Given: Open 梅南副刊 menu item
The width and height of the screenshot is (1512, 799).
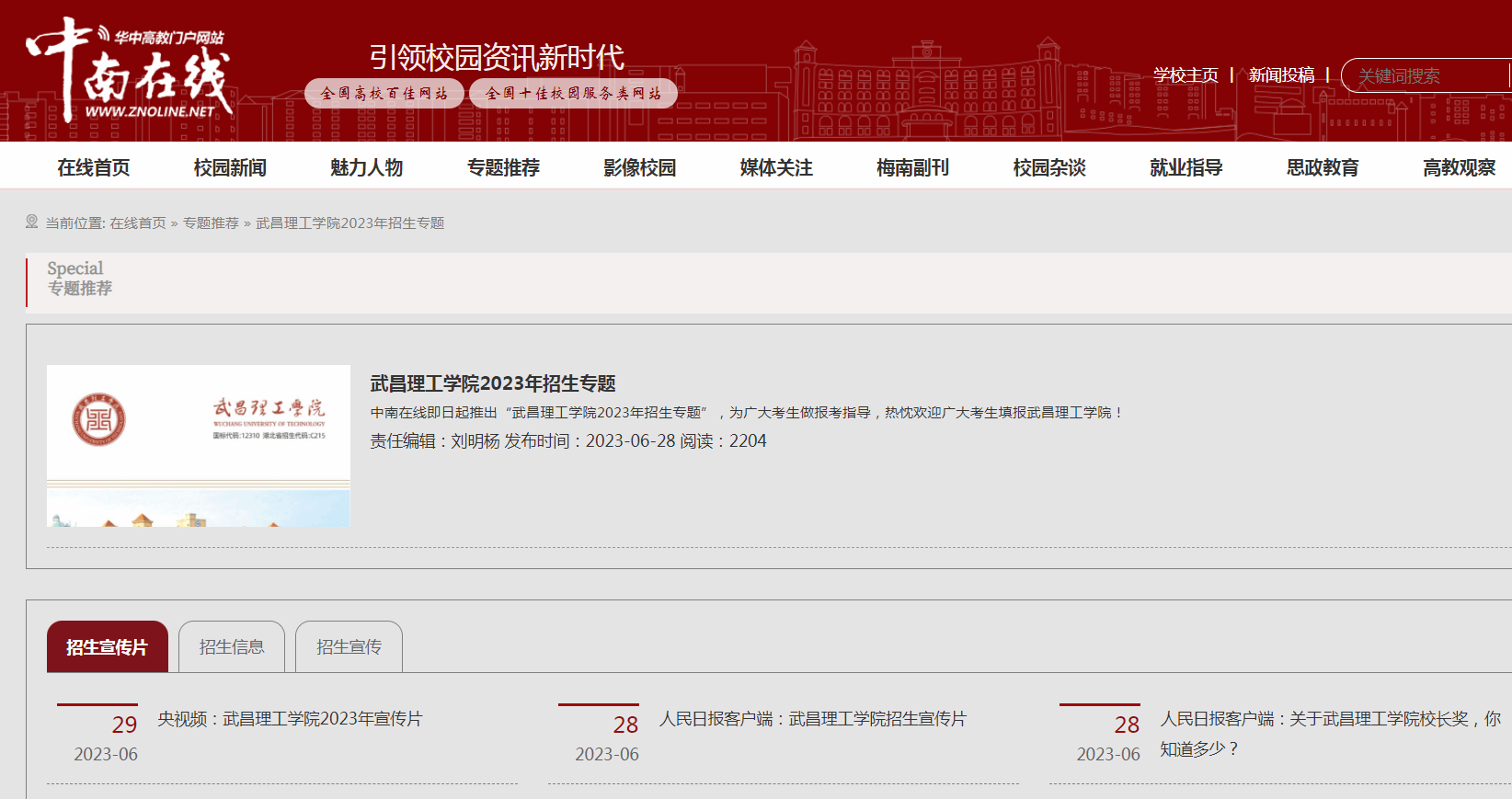Looking at the screenshot, I should click(913, 167).
